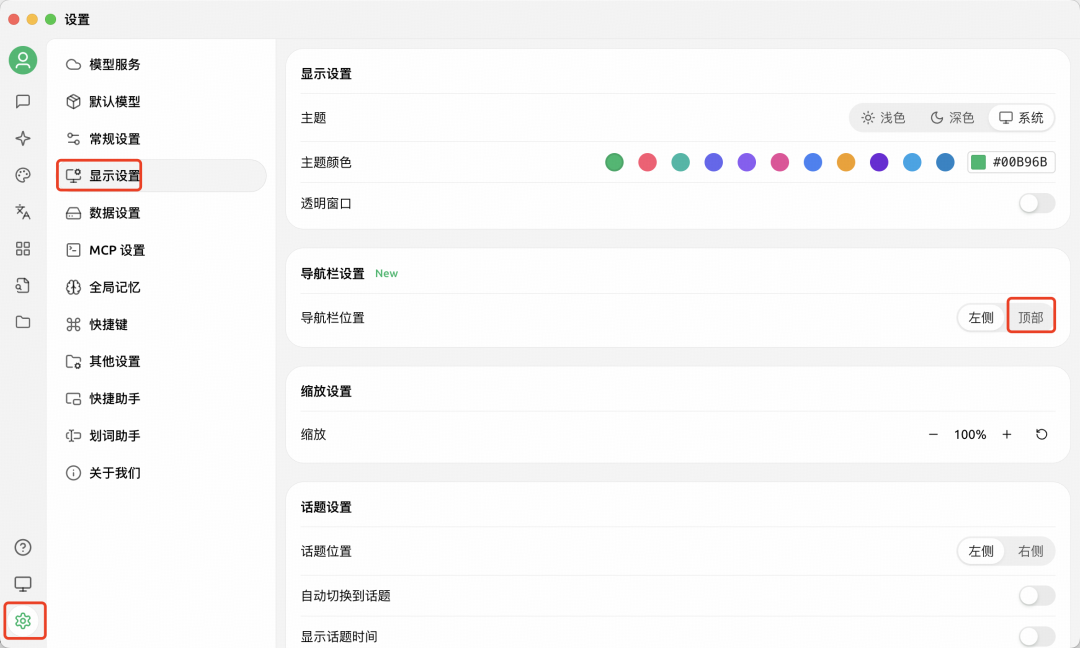Click the cloud icon beside 模型服务

coord(73,65)
